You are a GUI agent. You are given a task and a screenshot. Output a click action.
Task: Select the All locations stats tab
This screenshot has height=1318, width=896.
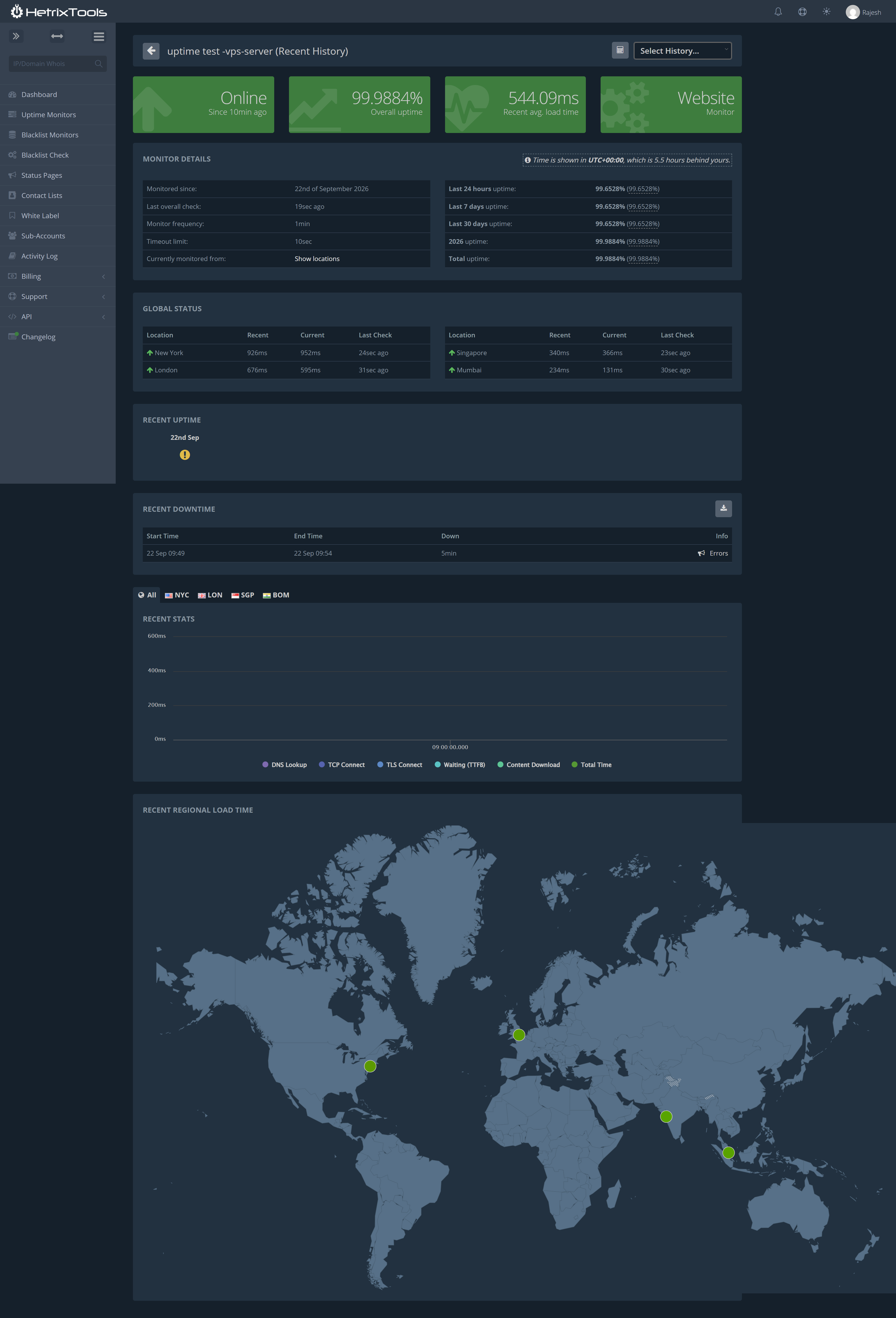point(147,595)
